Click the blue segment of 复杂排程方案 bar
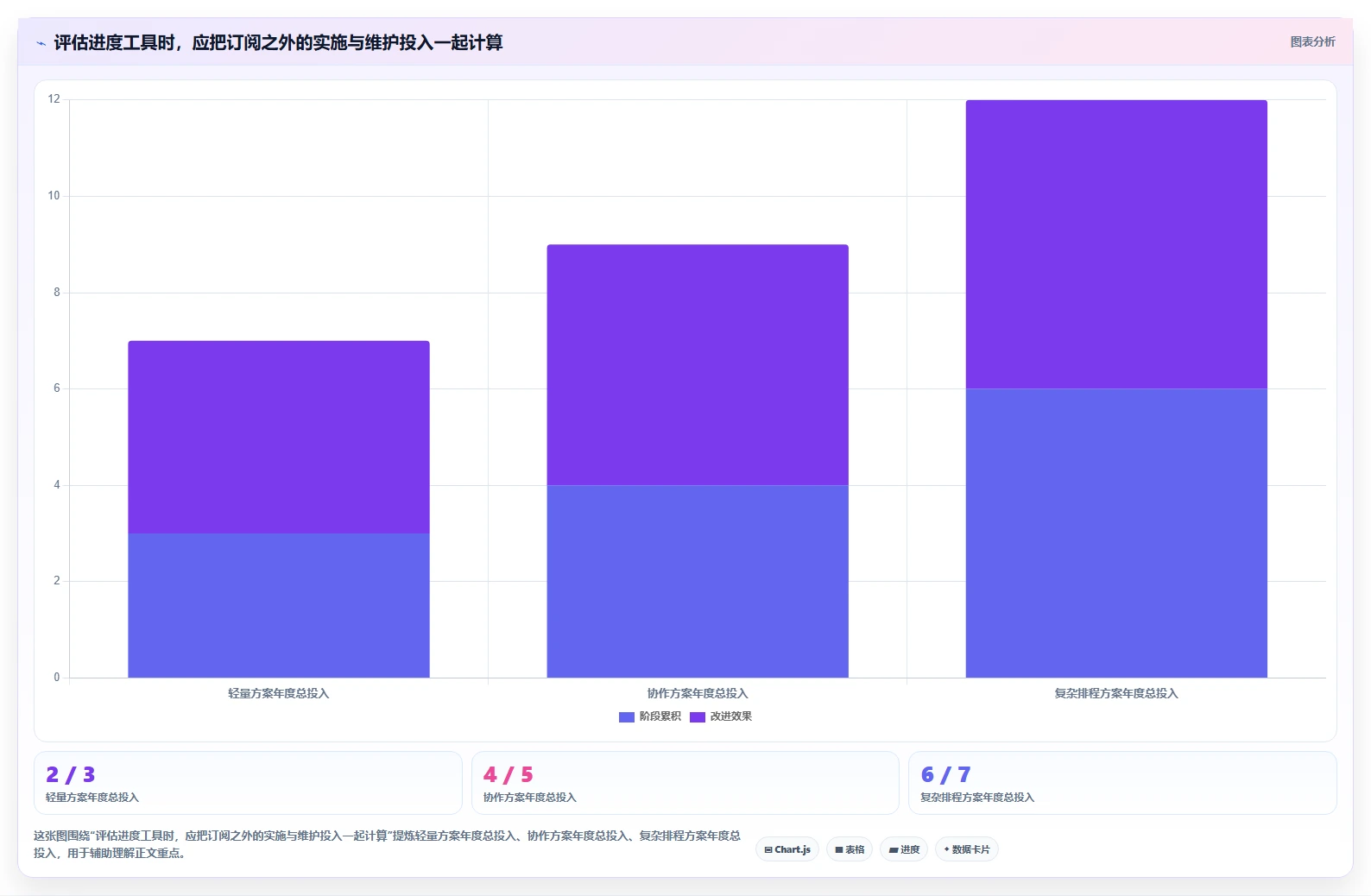The image size is (1371, 896). pos(1116,533)
